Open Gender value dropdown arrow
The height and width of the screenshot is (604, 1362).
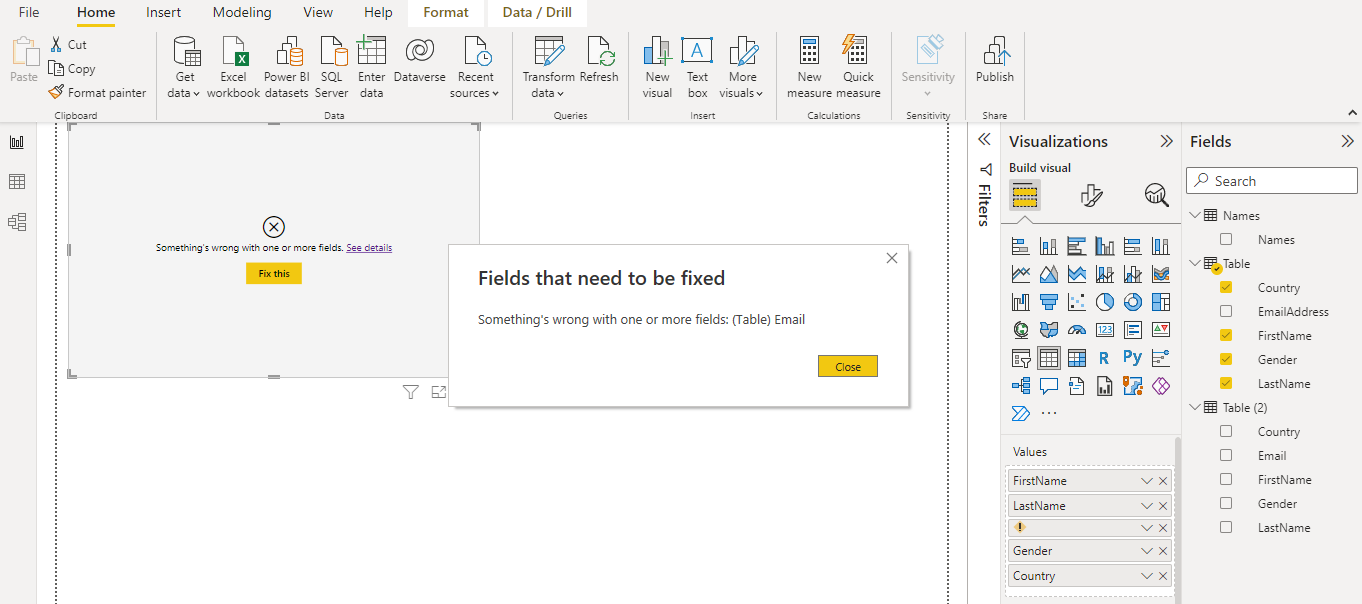[1147, 551]
